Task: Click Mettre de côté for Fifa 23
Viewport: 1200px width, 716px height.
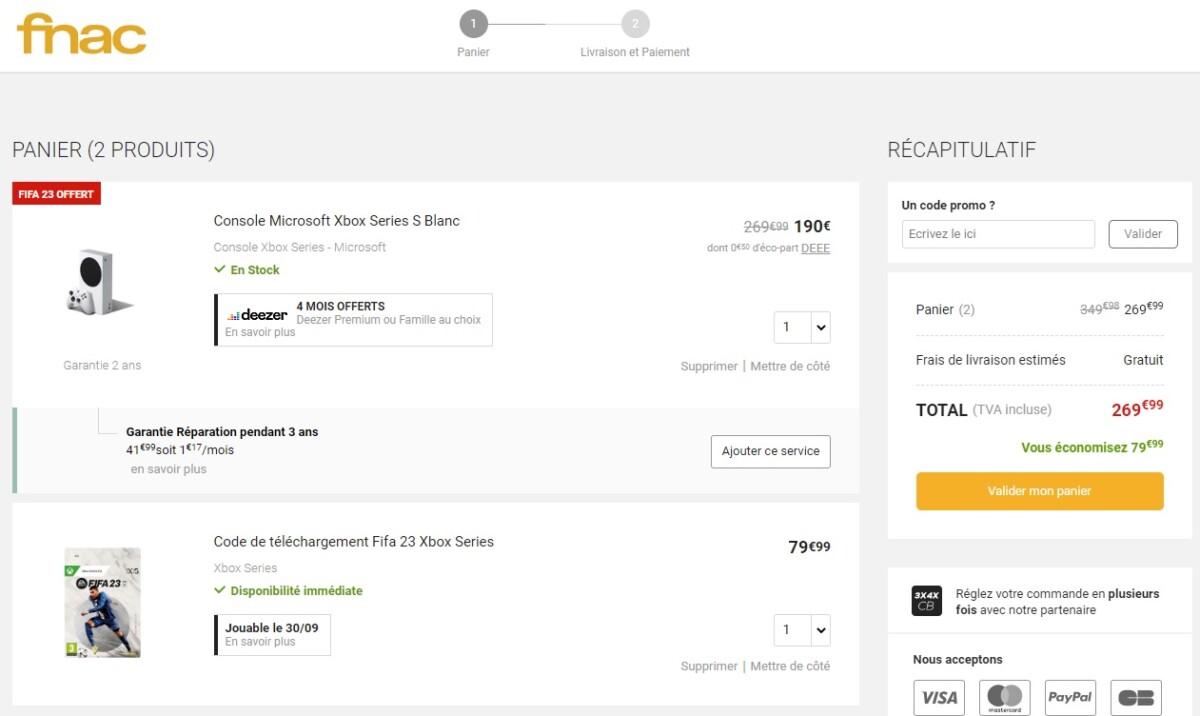Action: (x=790, y=666)
